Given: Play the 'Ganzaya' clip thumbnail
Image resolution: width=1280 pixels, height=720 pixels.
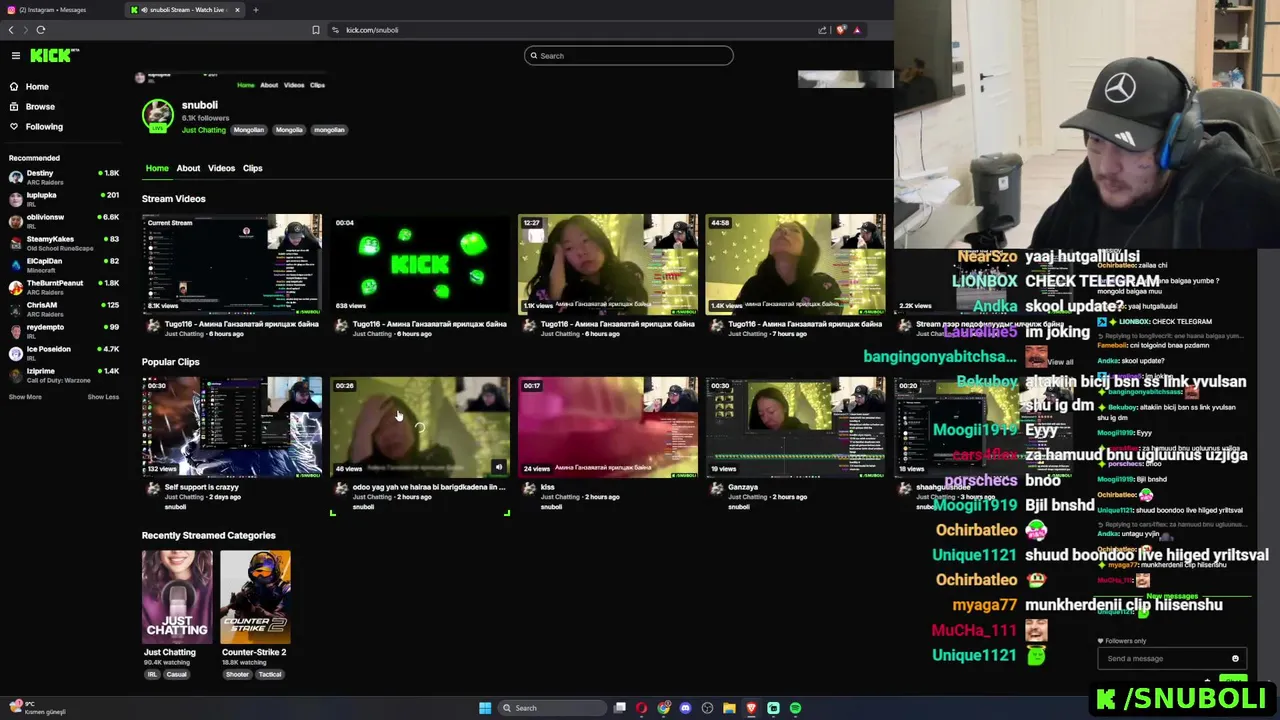Looking at the screenshot, I should point(796,427).
